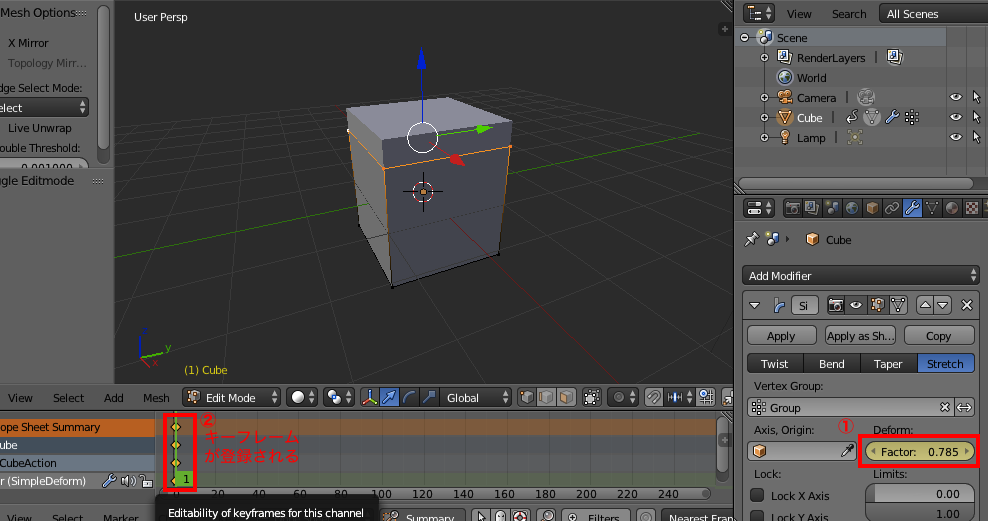Switch to edge select mode
Viewport: 988px width, 521px height.
tap(546, 398)
